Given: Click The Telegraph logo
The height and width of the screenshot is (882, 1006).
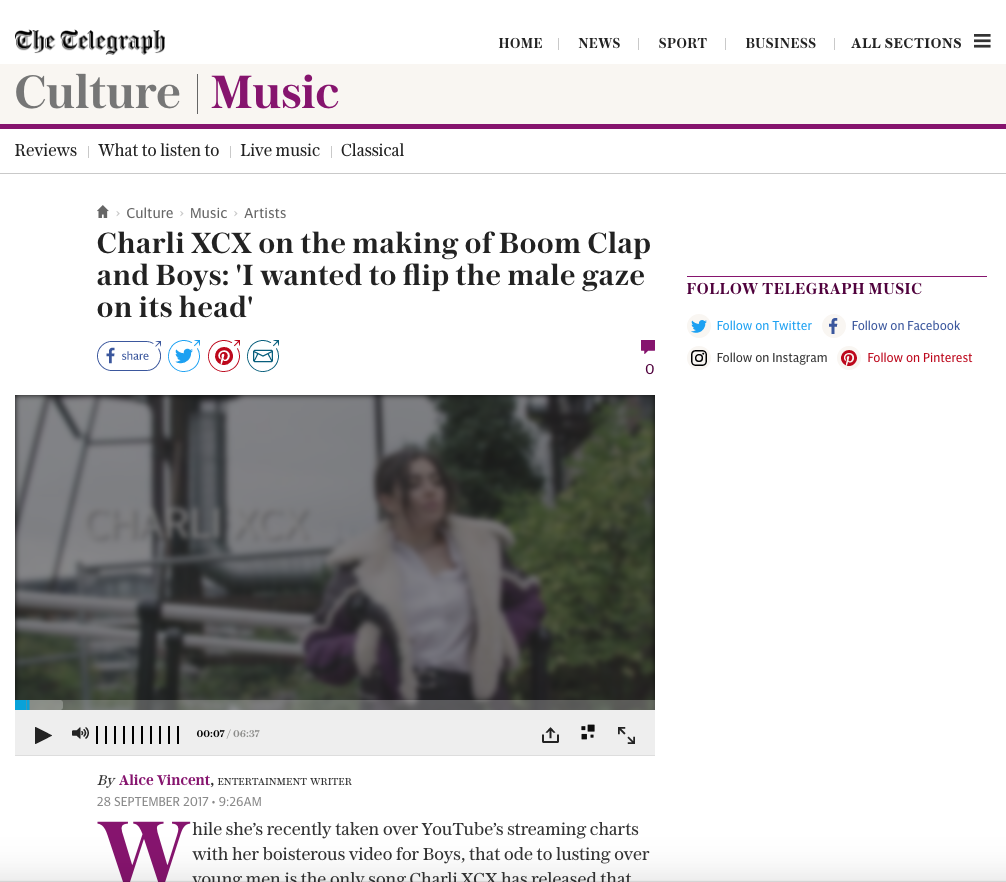Looking at the screenshot, I should click(x=90, y=41).
